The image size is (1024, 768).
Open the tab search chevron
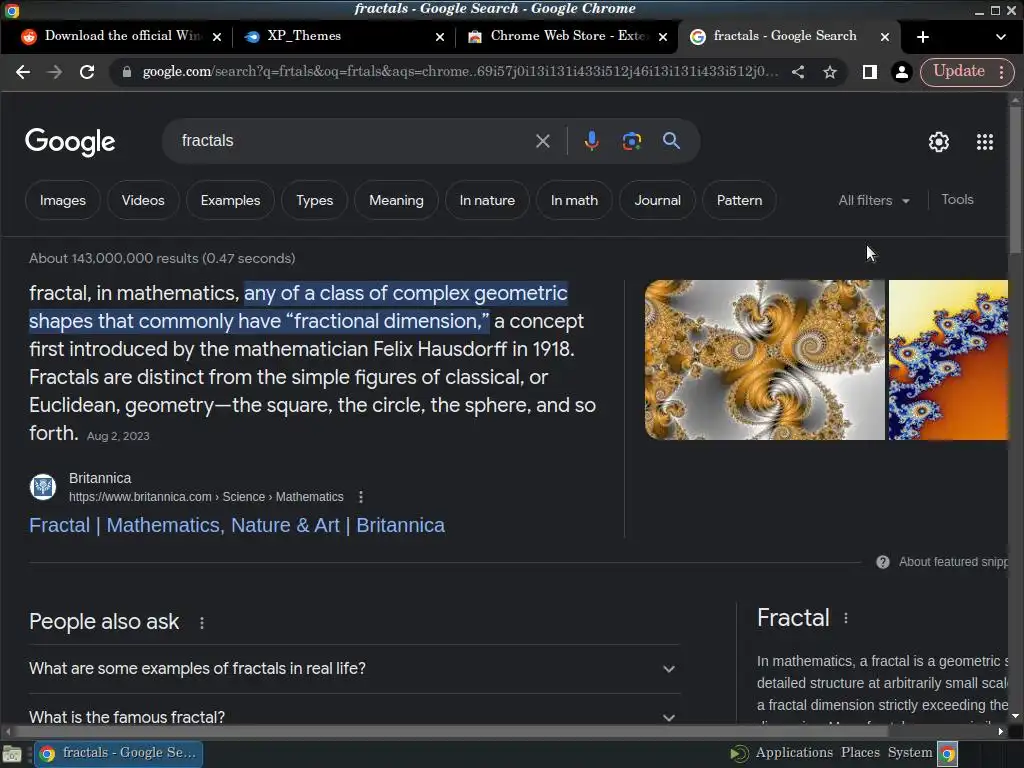(1000, 37)
